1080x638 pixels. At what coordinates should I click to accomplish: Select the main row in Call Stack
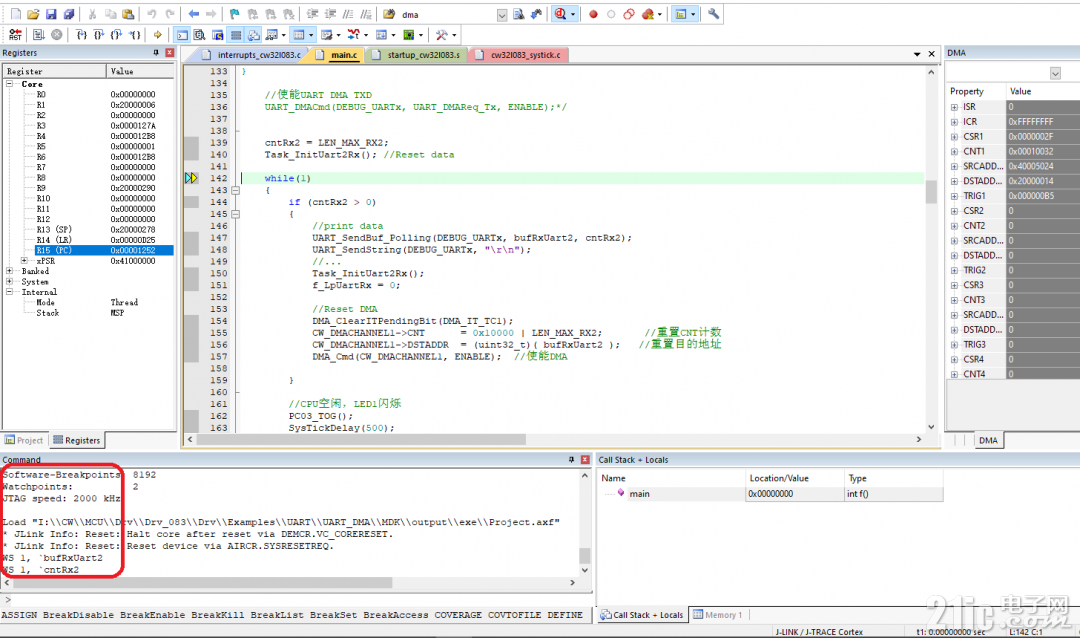click(769, 493)
